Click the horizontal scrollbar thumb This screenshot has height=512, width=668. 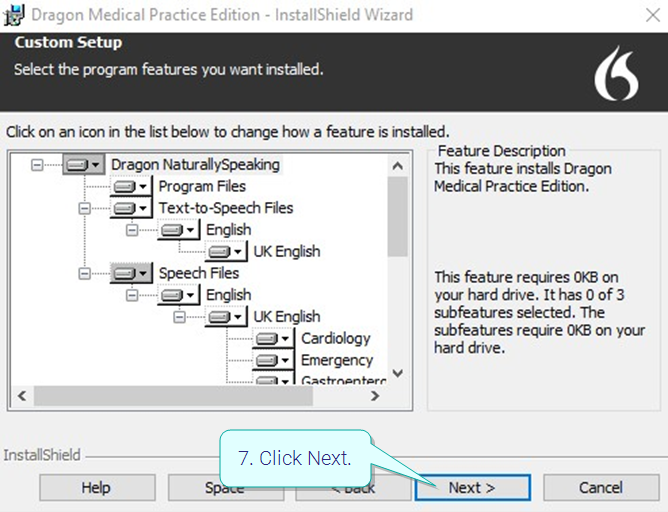(173, 396)
